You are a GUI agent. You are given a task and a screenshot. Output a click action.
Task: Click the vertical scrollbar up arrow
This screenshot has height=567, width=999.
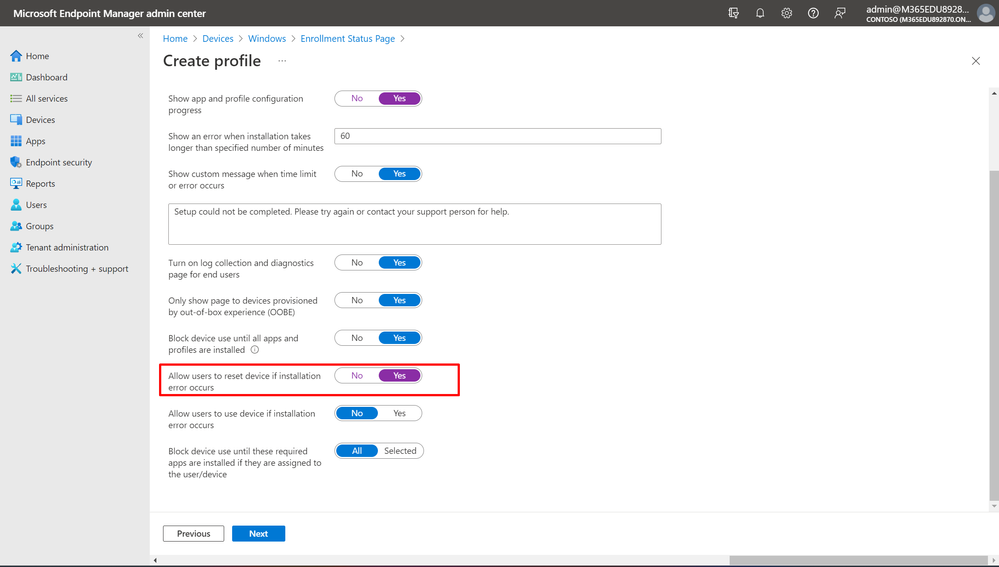pos(994,94)
